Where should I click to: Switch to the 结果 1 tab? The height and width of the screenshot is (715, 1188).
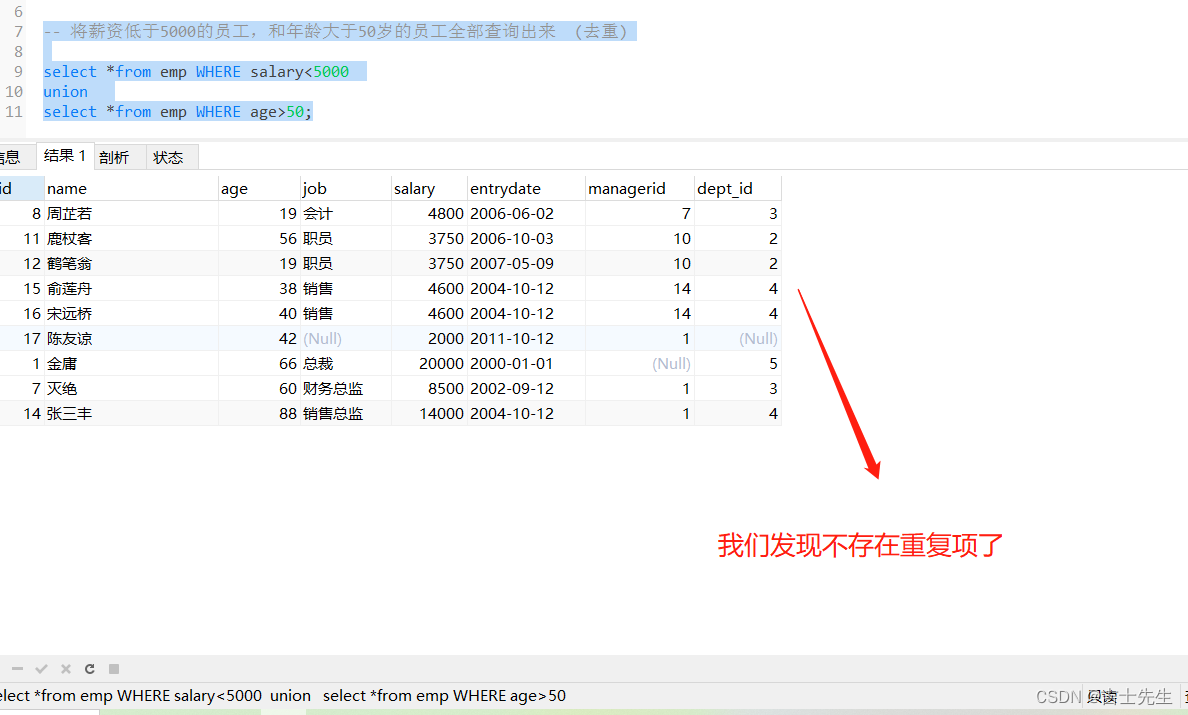65,156
